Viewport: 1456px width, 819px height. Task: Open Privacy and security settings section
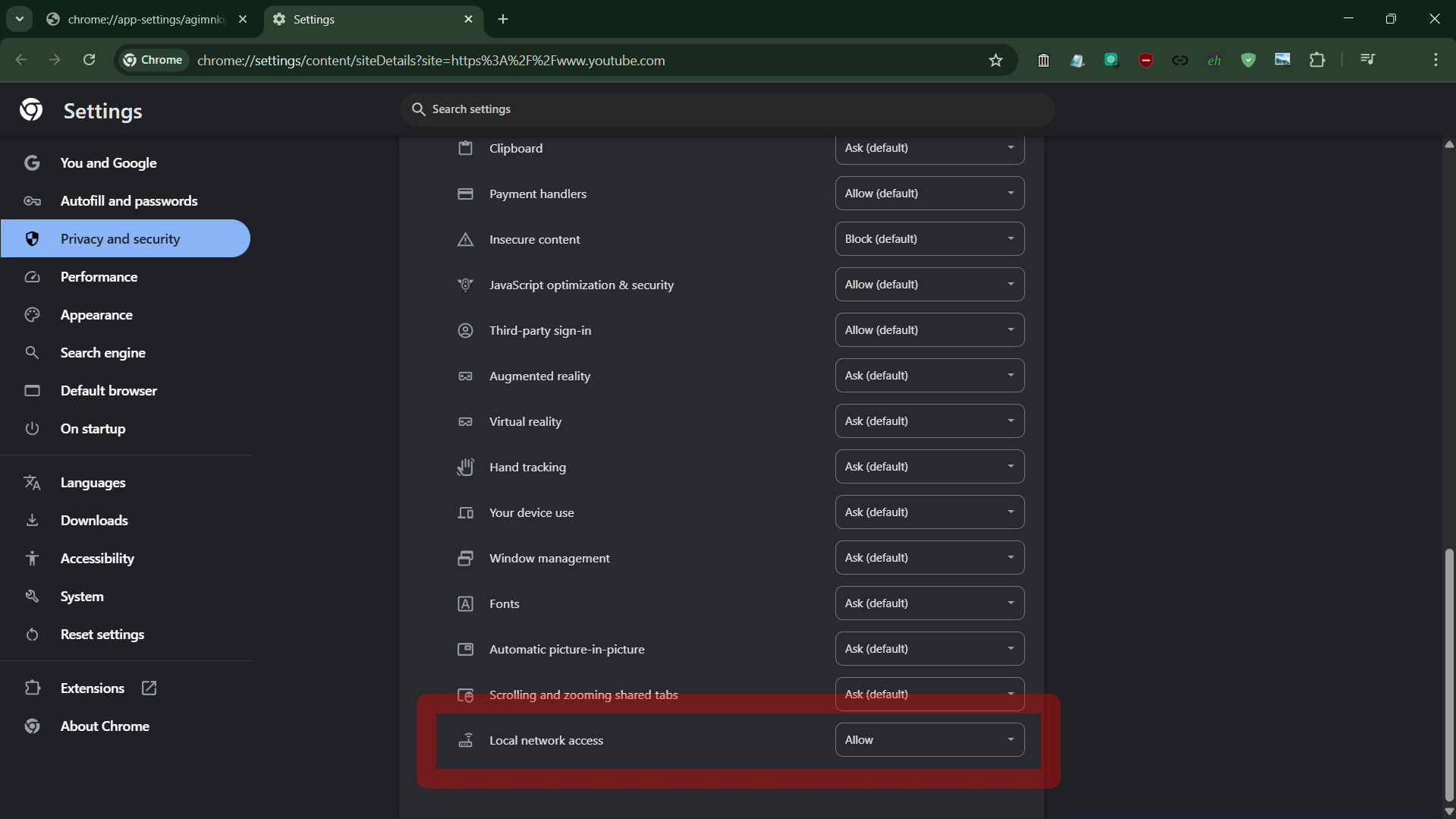[121, 239]
